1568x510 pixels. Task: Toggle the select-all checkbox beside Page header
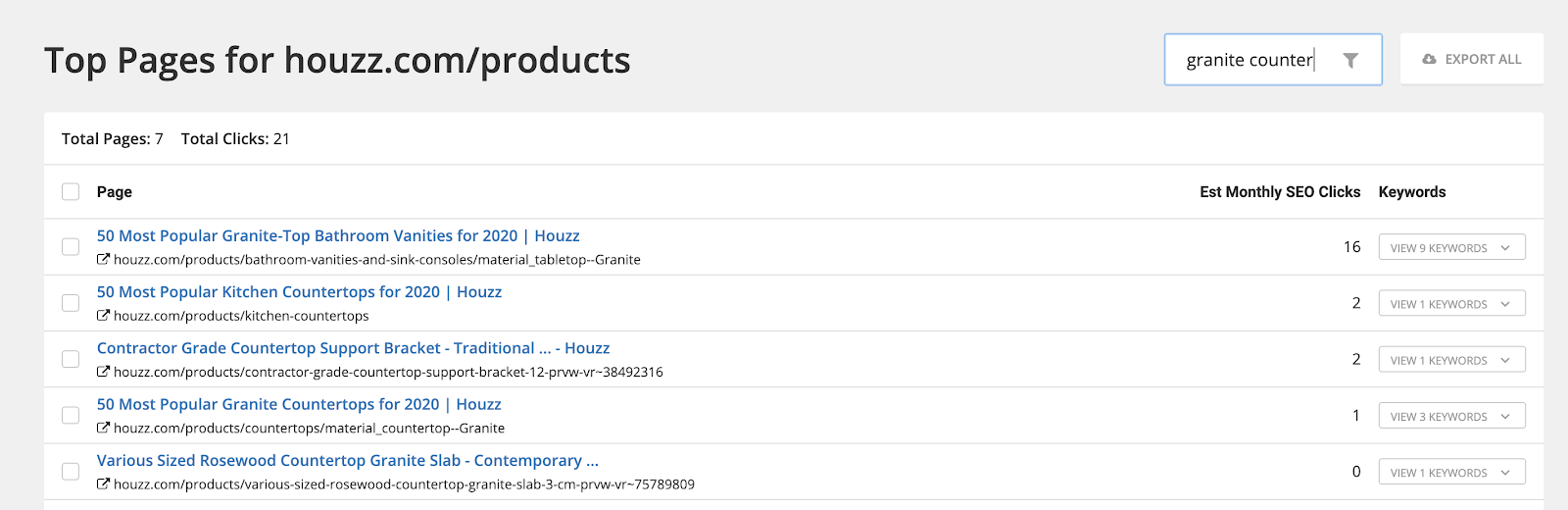tap(71, 191)
